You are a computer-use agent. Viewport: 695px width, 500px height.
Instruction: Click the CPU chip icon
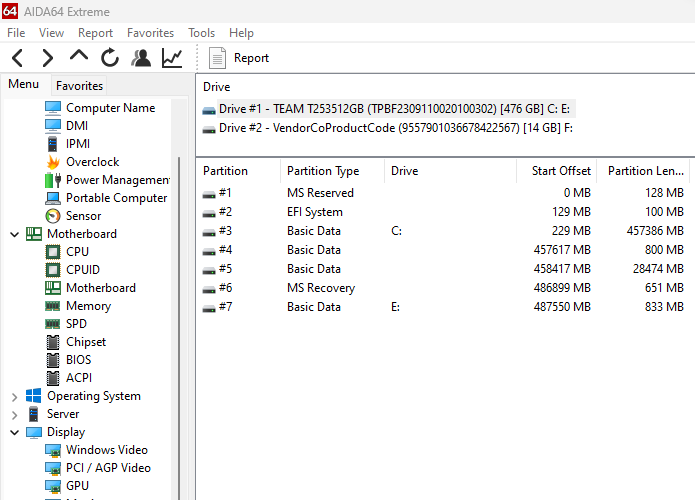pos(53,252)
